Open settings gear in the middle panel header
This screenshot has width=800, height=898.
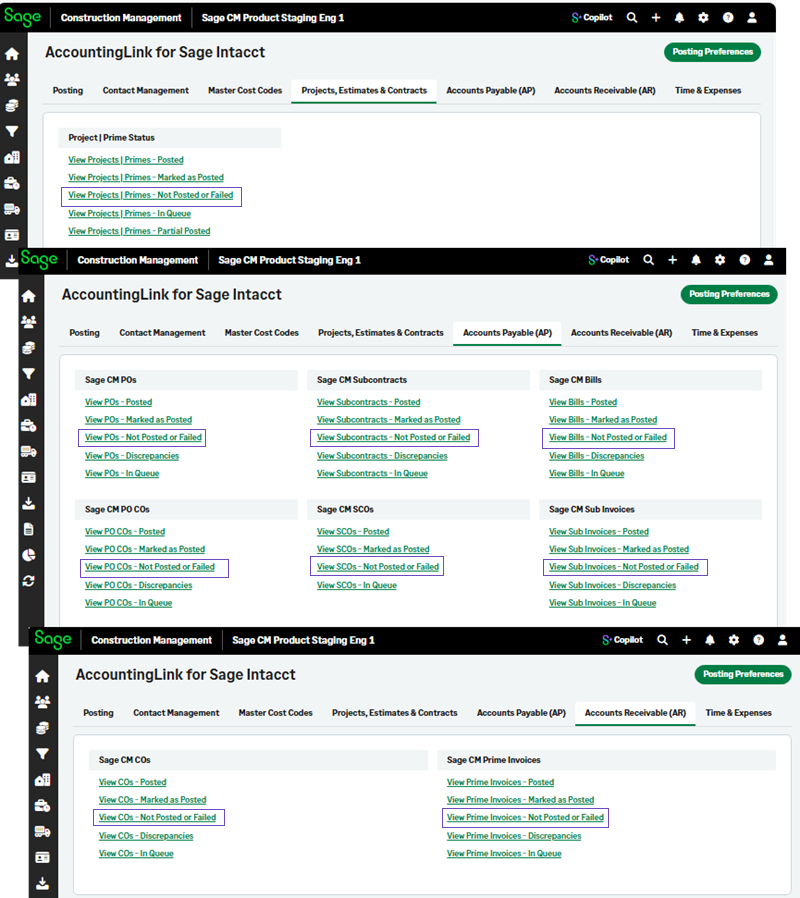720,260
